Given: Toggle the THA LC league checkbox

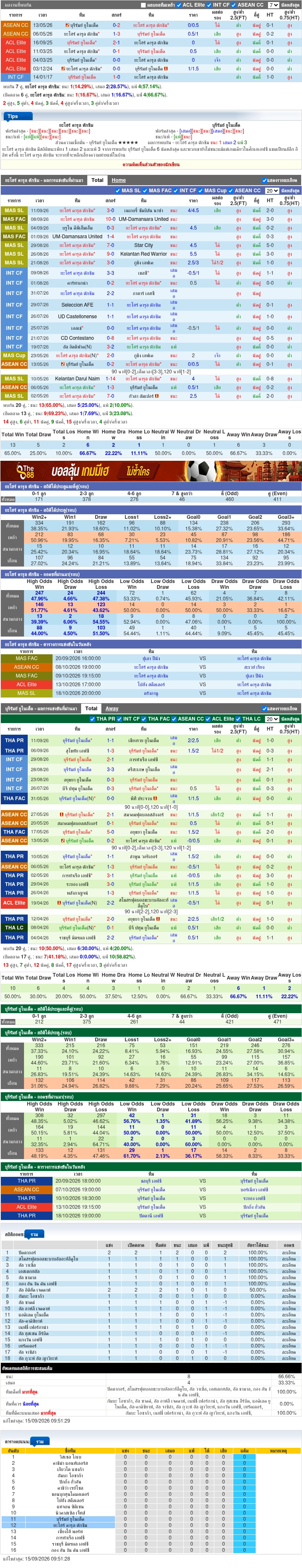Looking at the screenshot, I should (238, 719).
